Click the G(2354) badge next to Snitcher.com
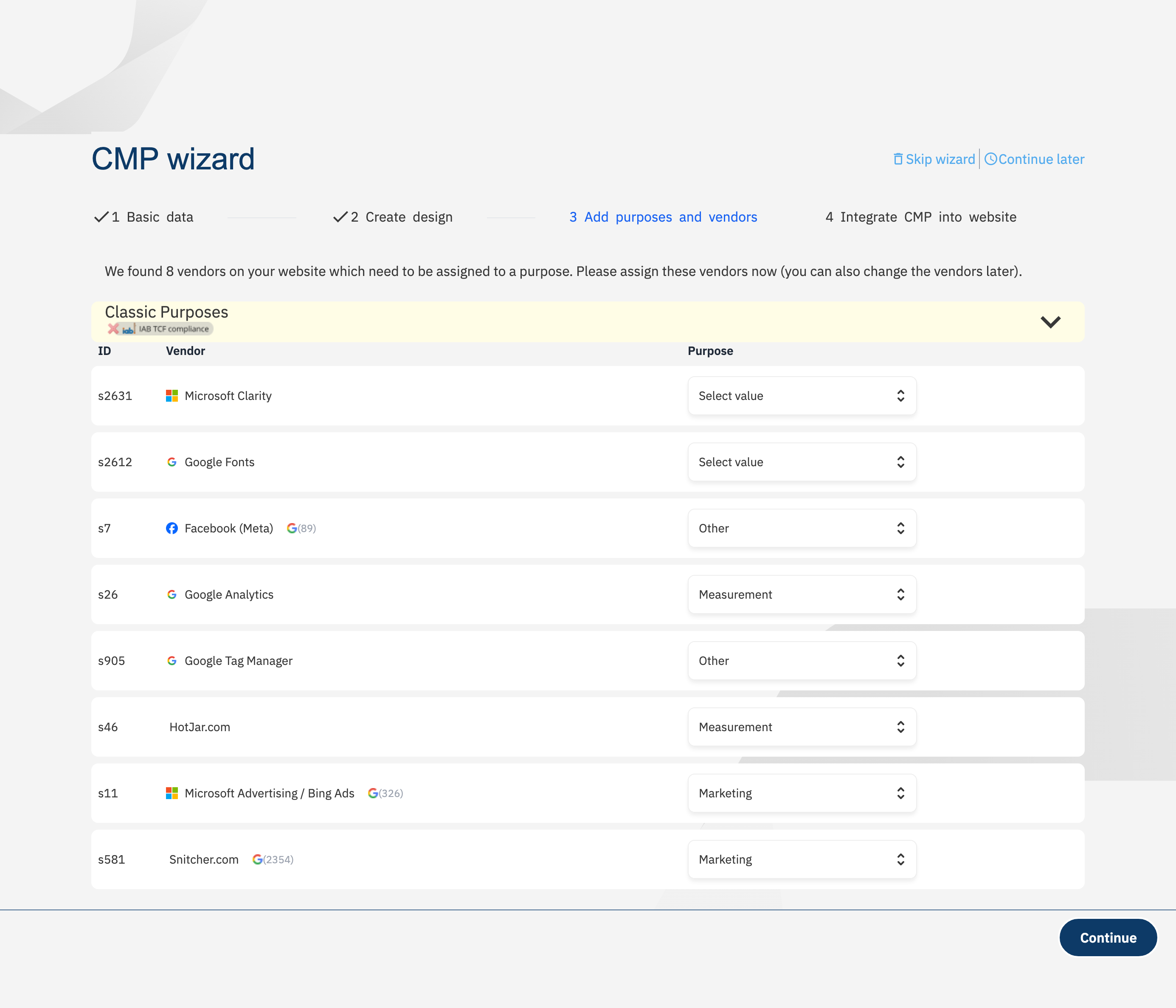1176x1008 pixels. pyautogui.click(x=273, y=859)
